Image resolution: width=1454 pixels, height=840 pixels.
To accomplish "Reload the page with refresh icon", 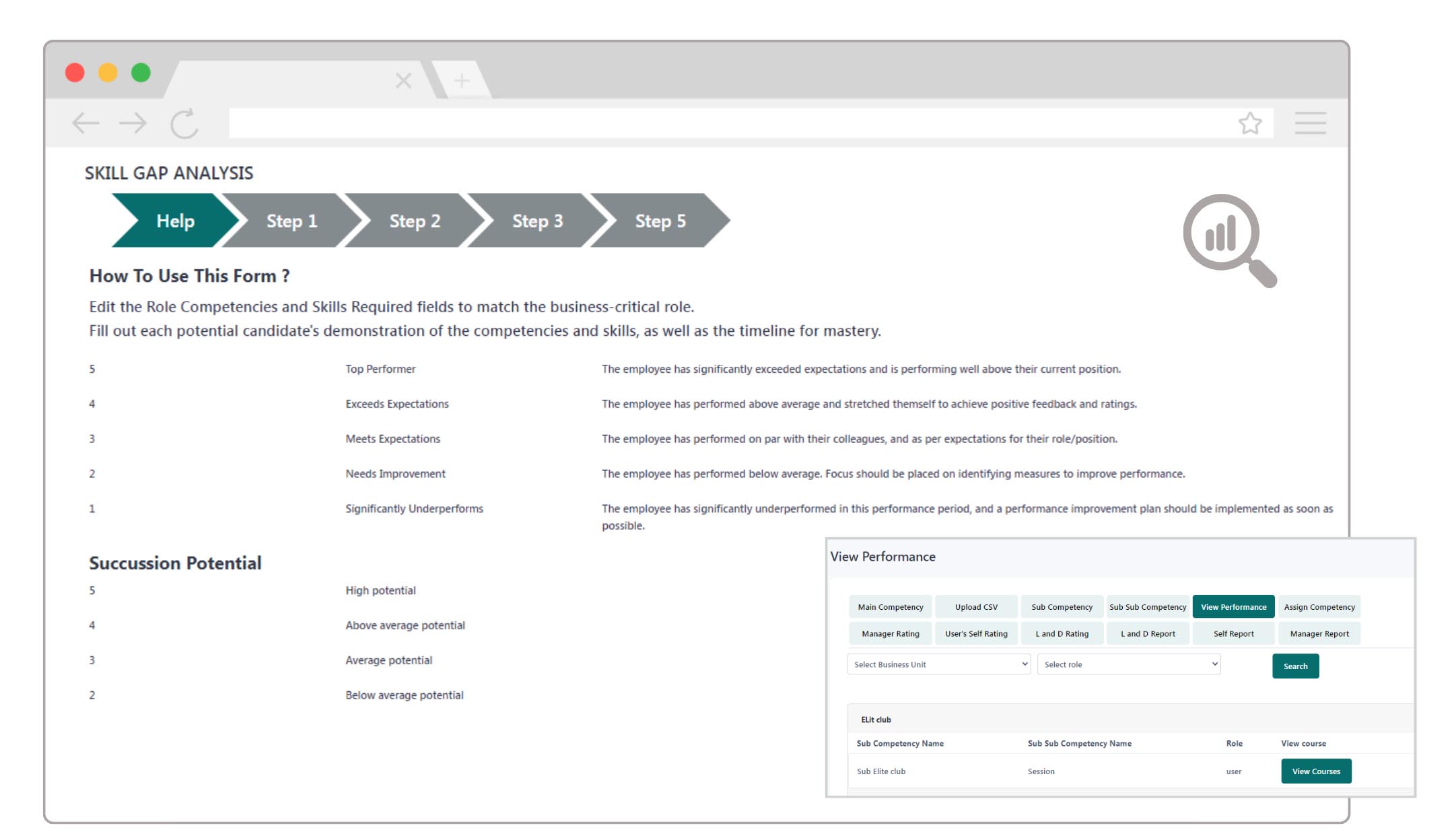I will click(x=184, y=123).
